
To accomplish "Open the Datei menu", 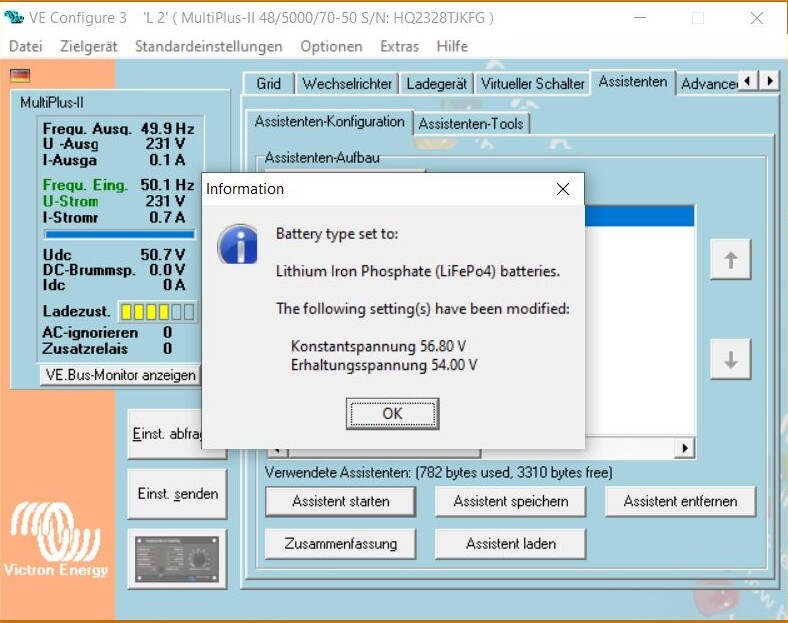I will [x=26, y=46].
